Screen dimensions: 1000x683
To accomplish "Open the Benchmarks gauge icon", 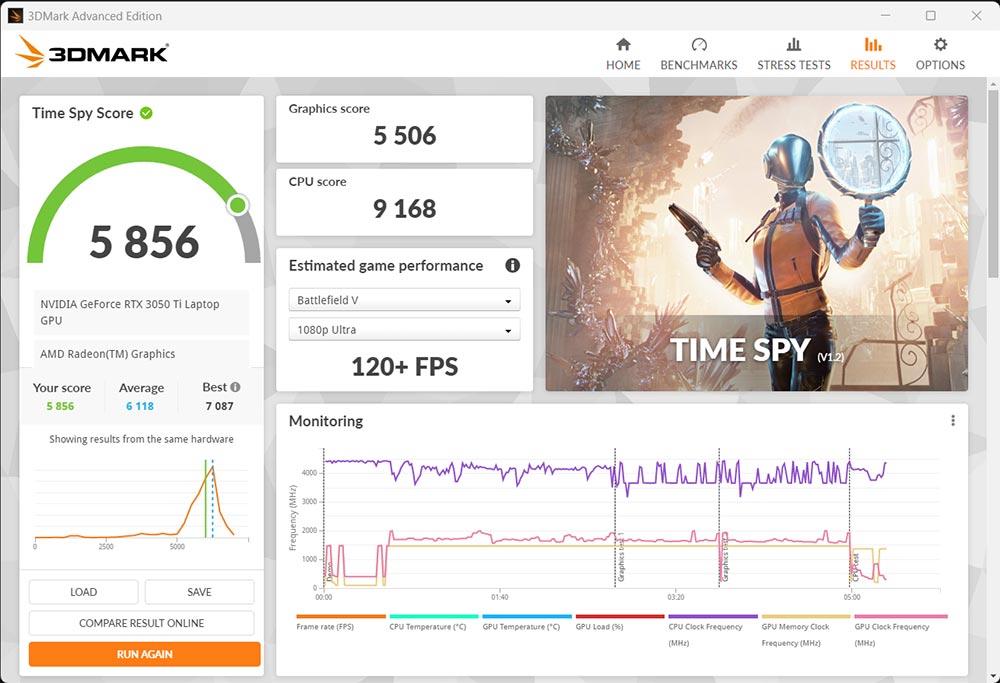I will coord(699,45).
